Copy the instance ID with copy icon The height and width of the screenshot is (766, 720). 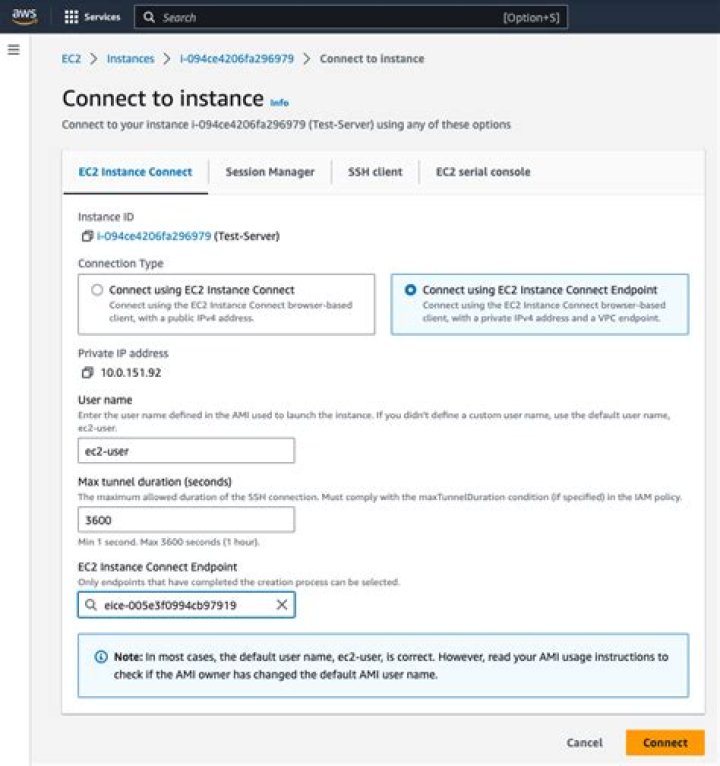[87, 237]
